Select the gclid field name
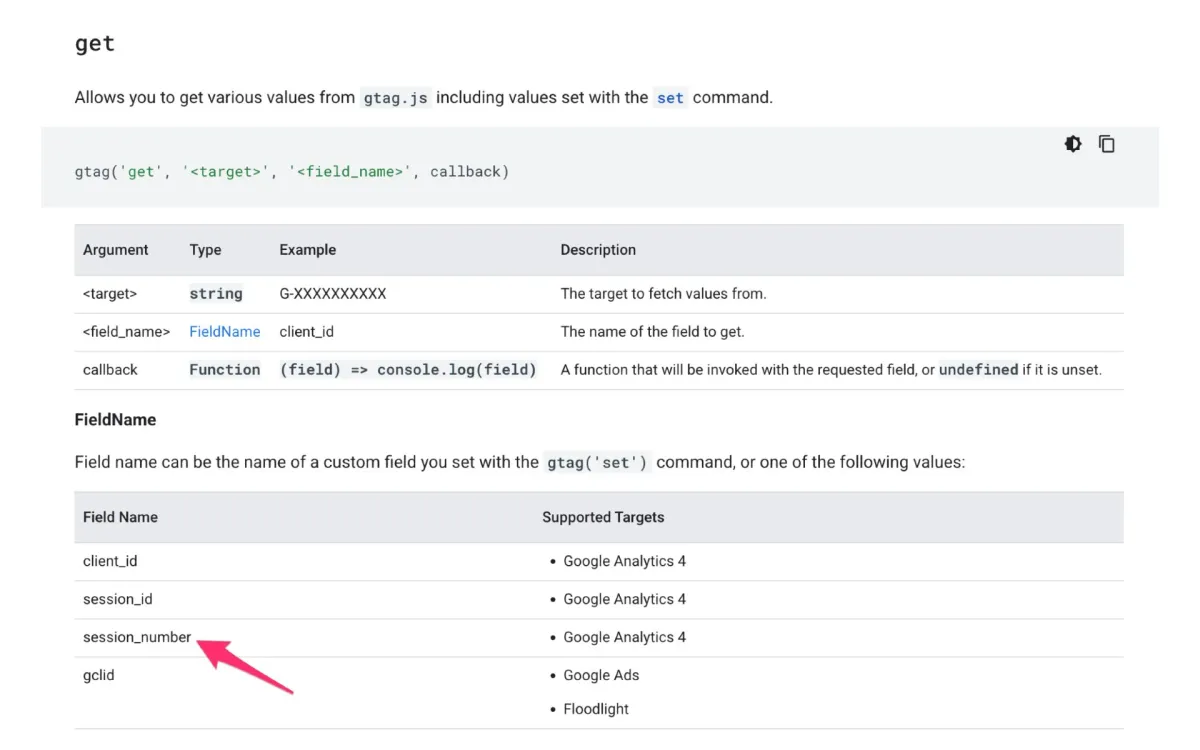 [x=99, y=675]
